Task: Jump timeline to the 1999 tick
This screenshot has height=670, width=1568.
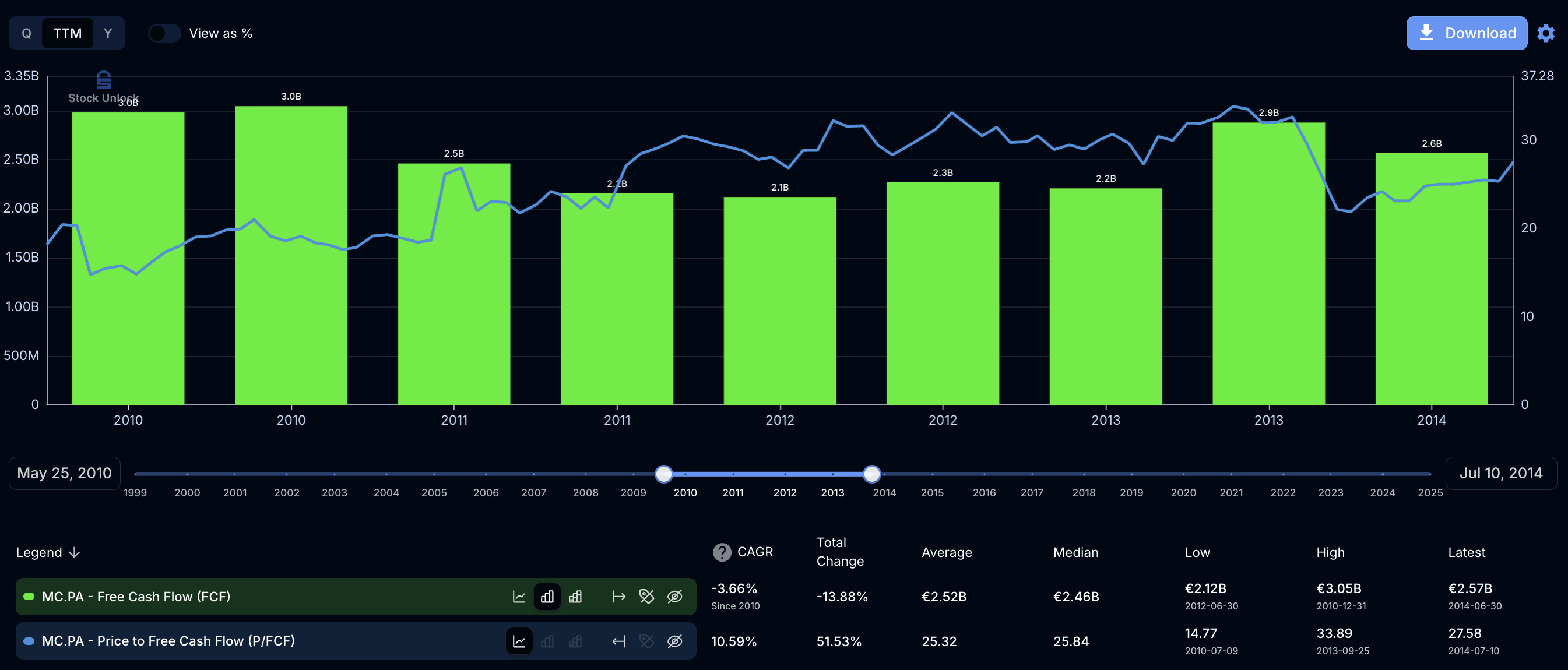Action: pos(135,492)
